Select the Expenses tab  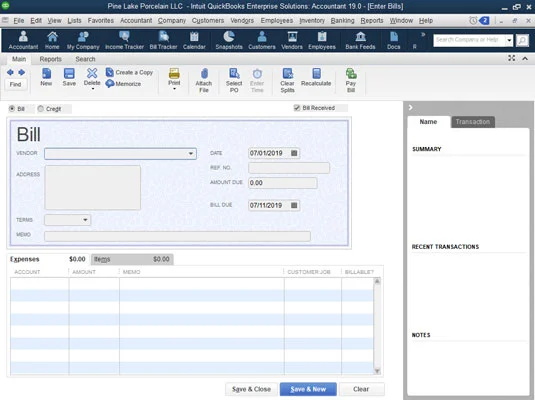coord(48,259)
